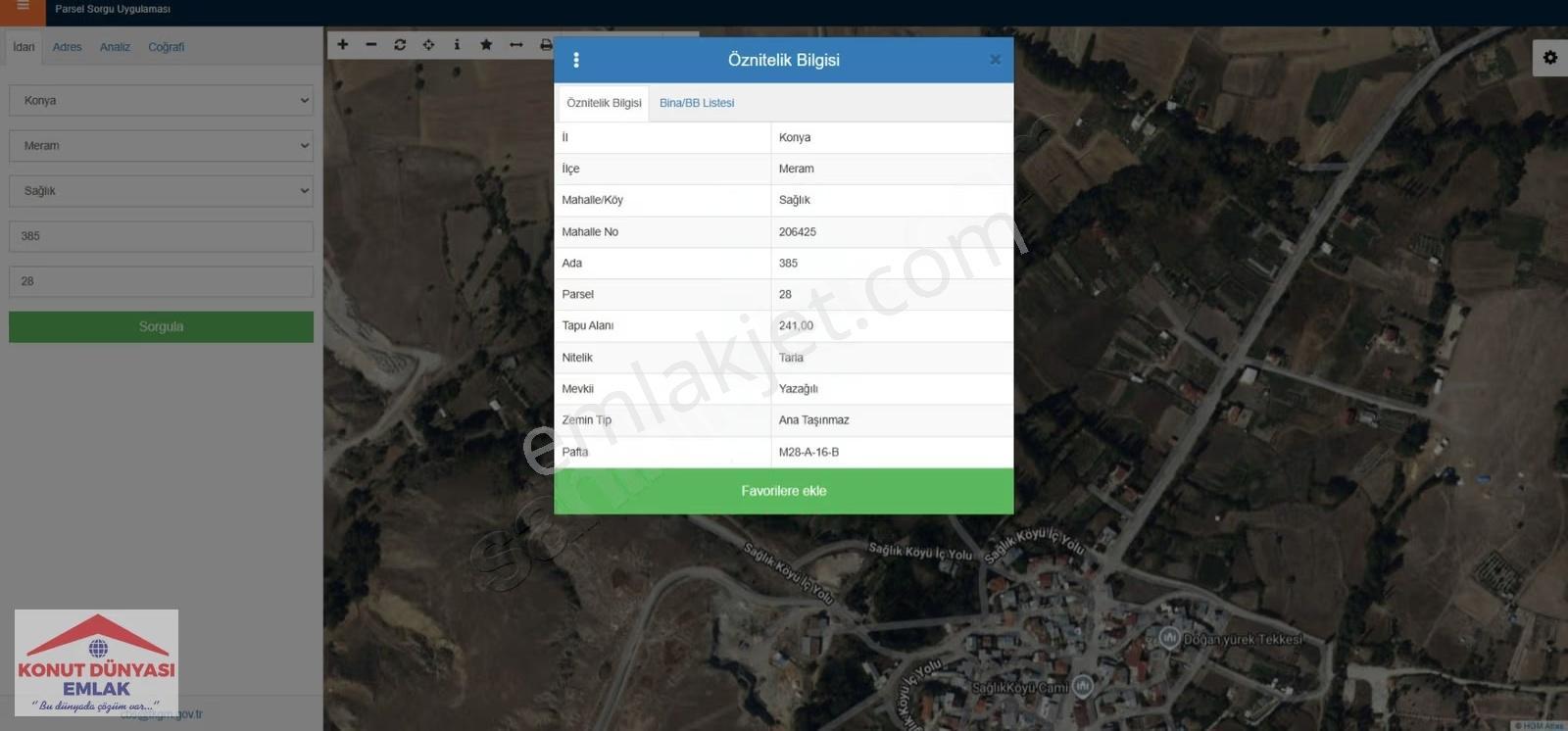
Task: Click the refresh map tool
Action: [x=400, y=44]
